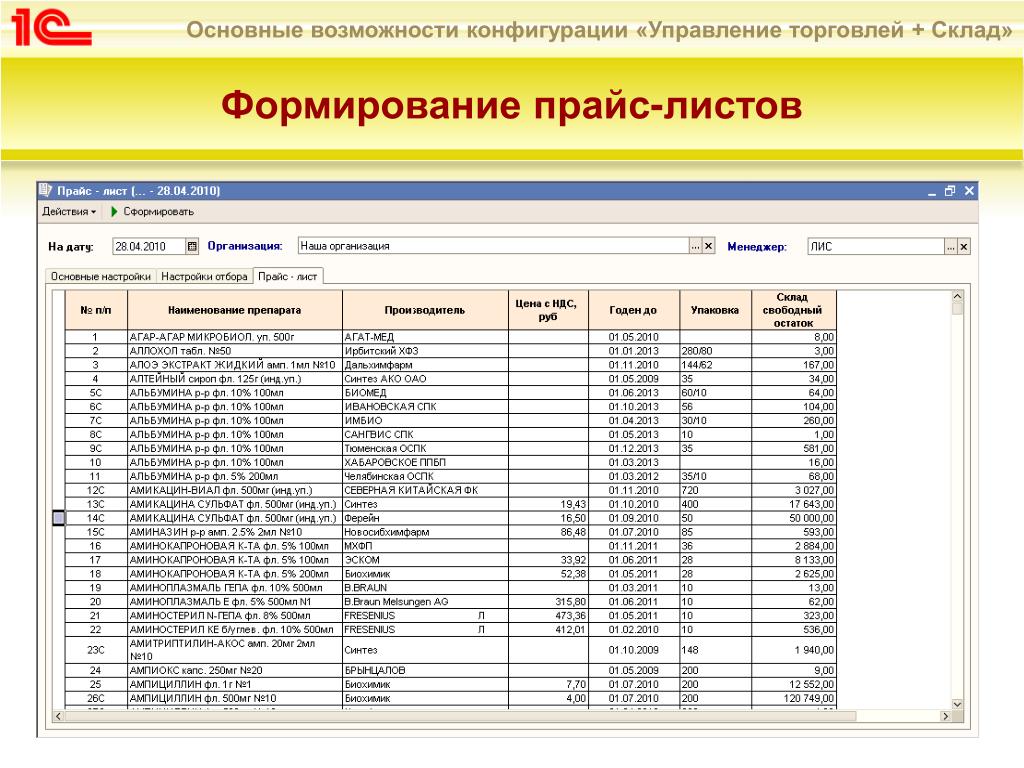Minimize the price list window
The width and height of the screenshot is (1024, 768).
932,191
